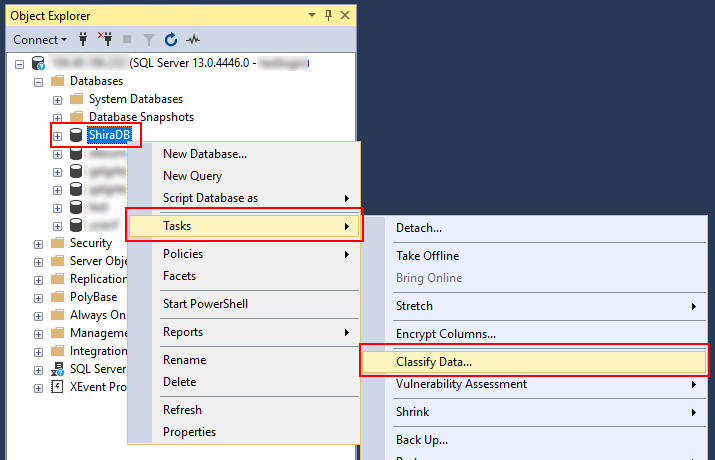Expand the ShiraDB database node
Screen dimensions: 715x460
point(57,136)
